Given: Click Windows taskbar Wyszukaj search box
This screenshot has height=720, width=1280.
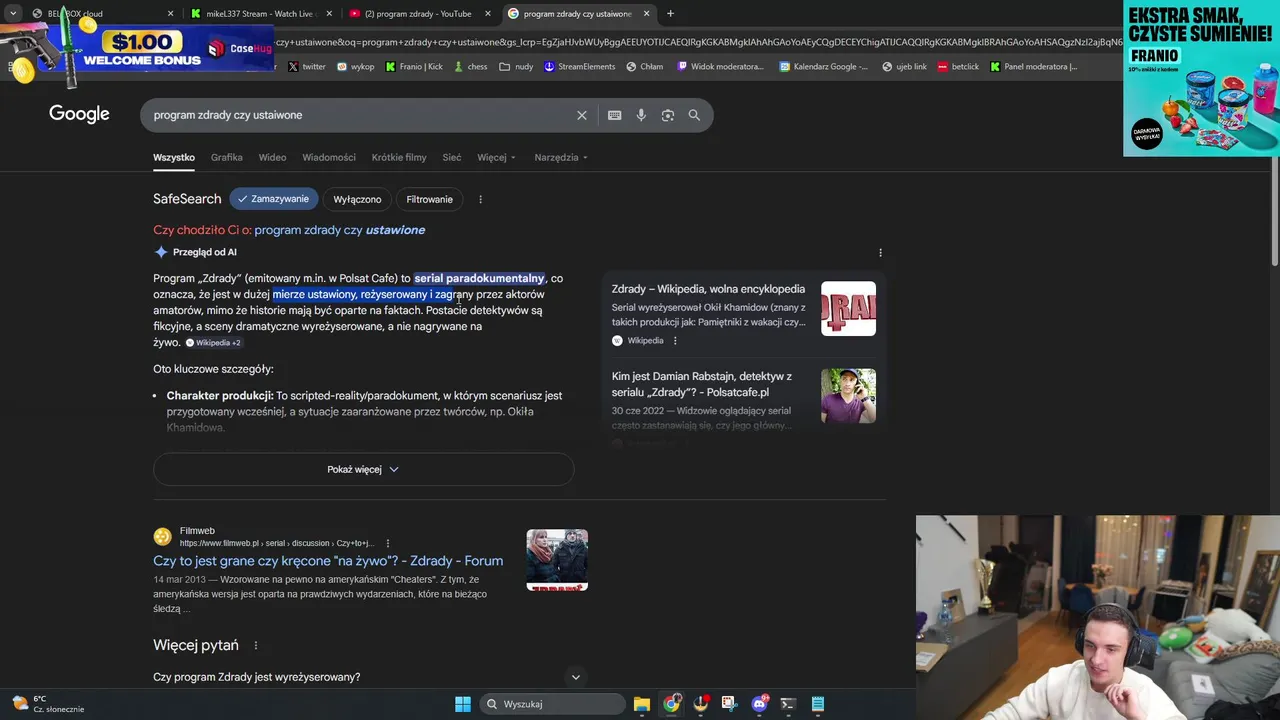Looking at the screenshot, I should [552, 704].
